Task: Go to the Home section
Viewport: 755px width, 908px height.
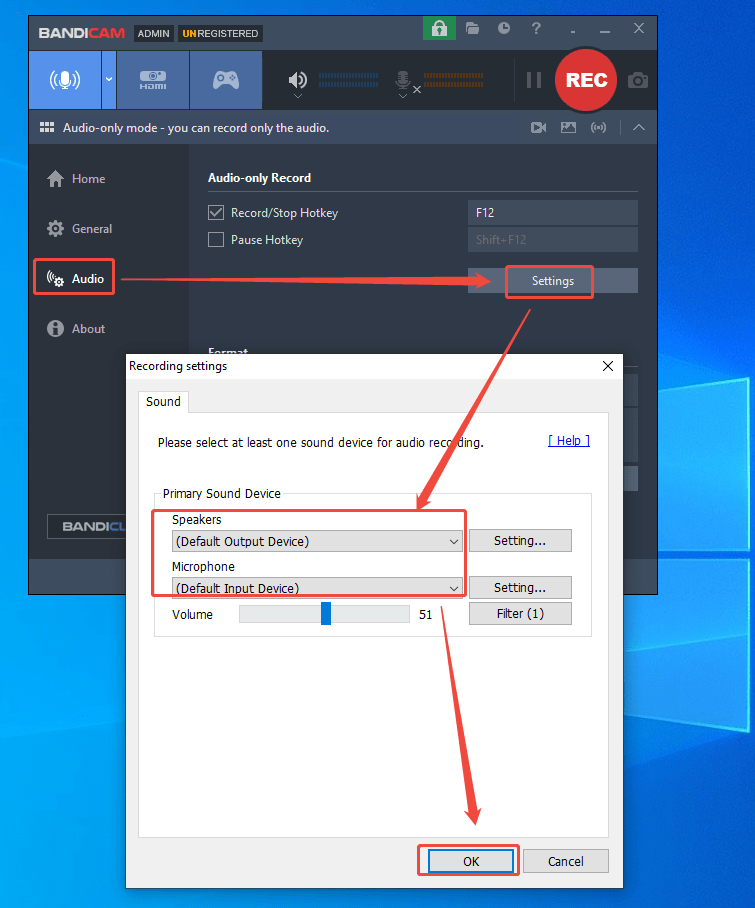Action: pyautogui.click(x=76, y=178)
